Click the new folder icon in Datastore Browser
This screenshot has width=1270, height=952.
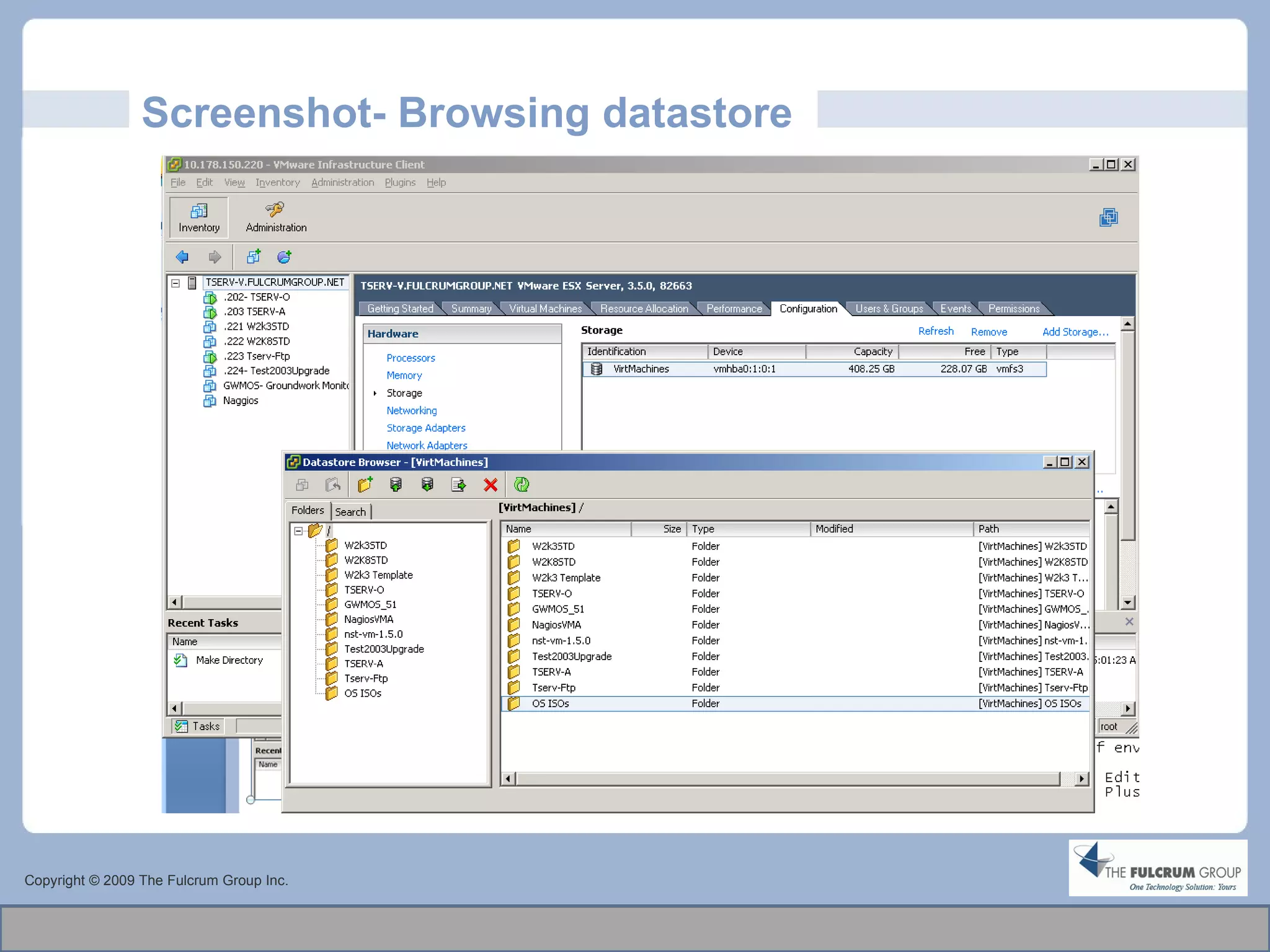pos(365,485)
